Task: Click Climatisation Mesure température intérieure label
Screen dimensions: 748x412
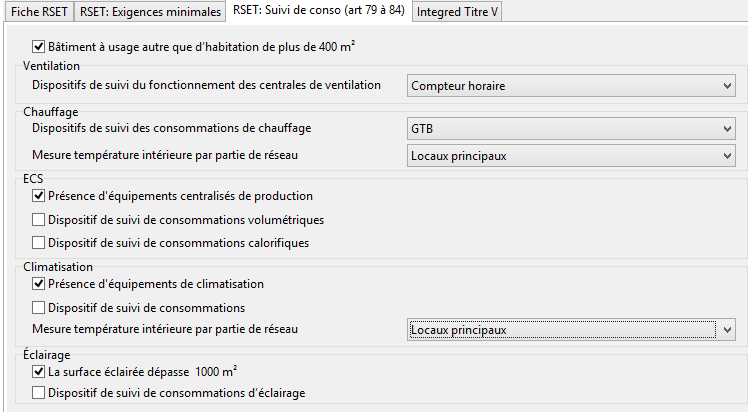Action: pos(165,329)
